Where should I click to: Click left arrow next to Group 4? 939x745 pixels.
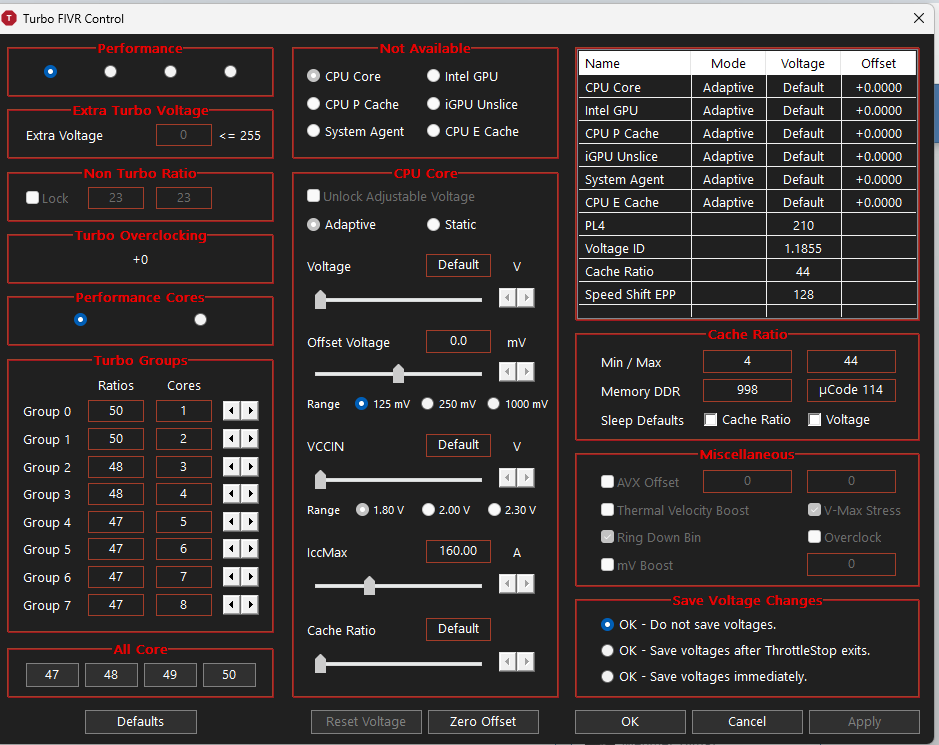click(232, 522)
